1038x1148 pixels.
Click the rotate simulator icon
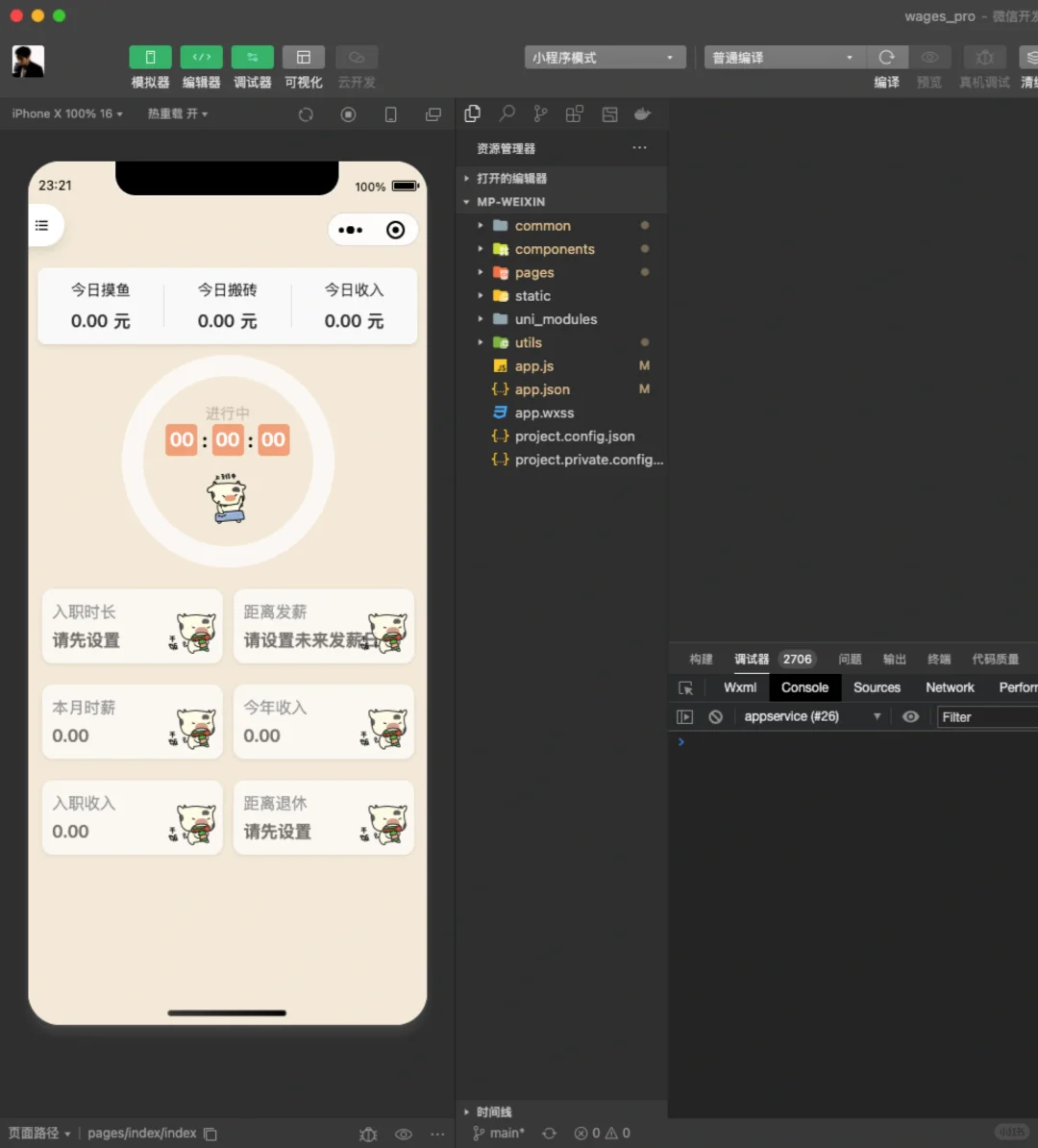click(306, 113)
